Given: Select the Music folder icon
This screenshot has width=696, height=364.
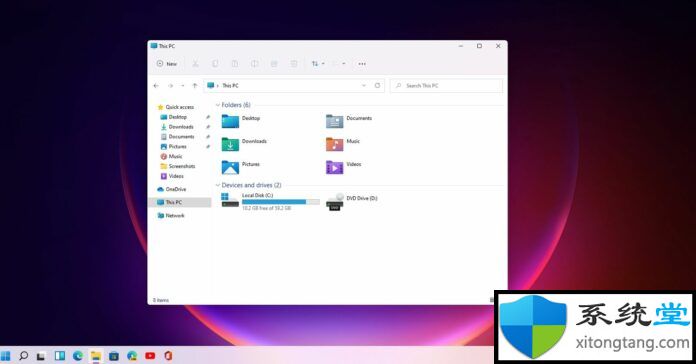Looking at the screenshot, I should pos(335,144).
